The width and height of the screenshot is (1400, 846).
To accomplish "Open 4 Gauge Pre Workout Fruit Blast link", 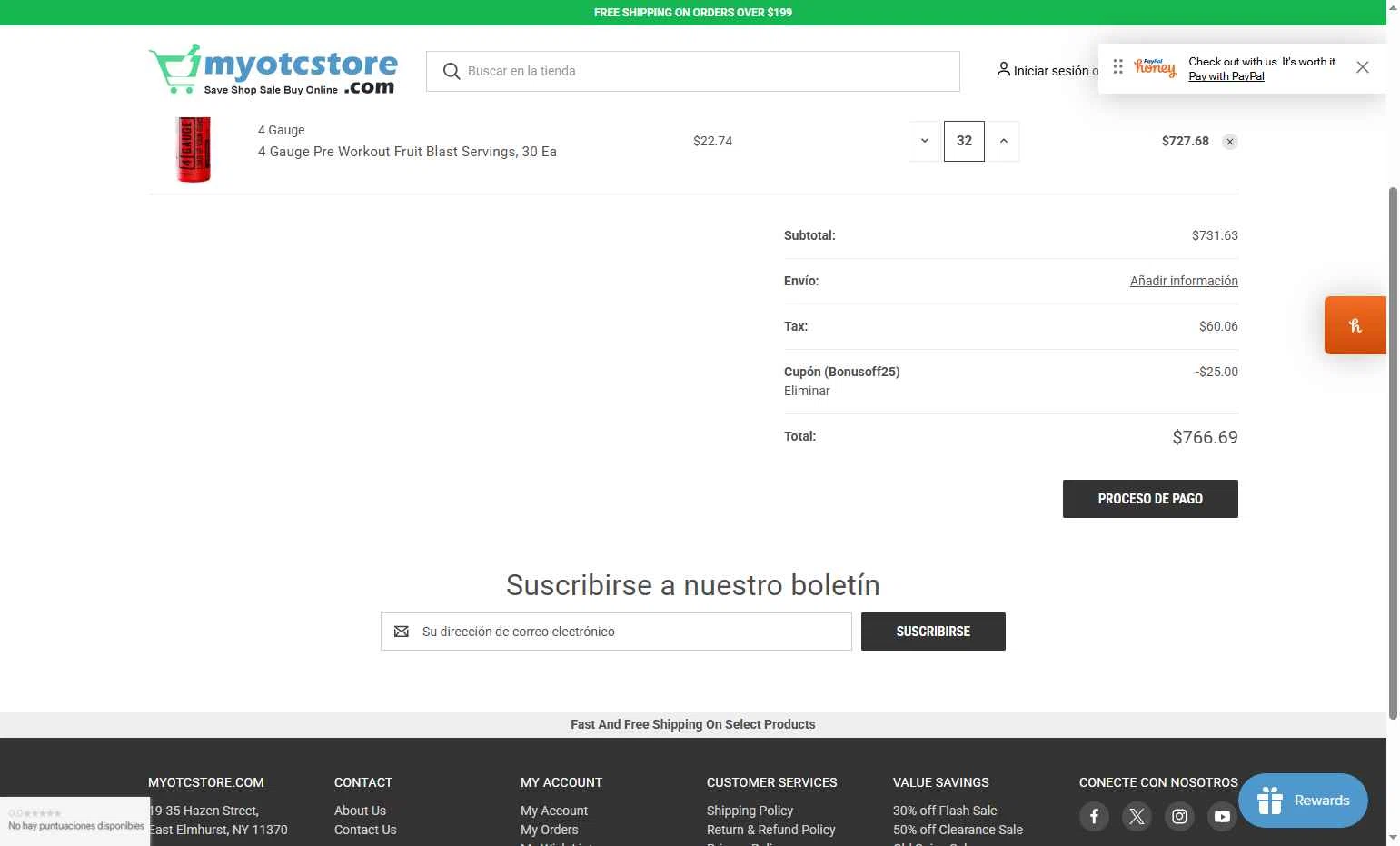I will click(x=407, y=152).
